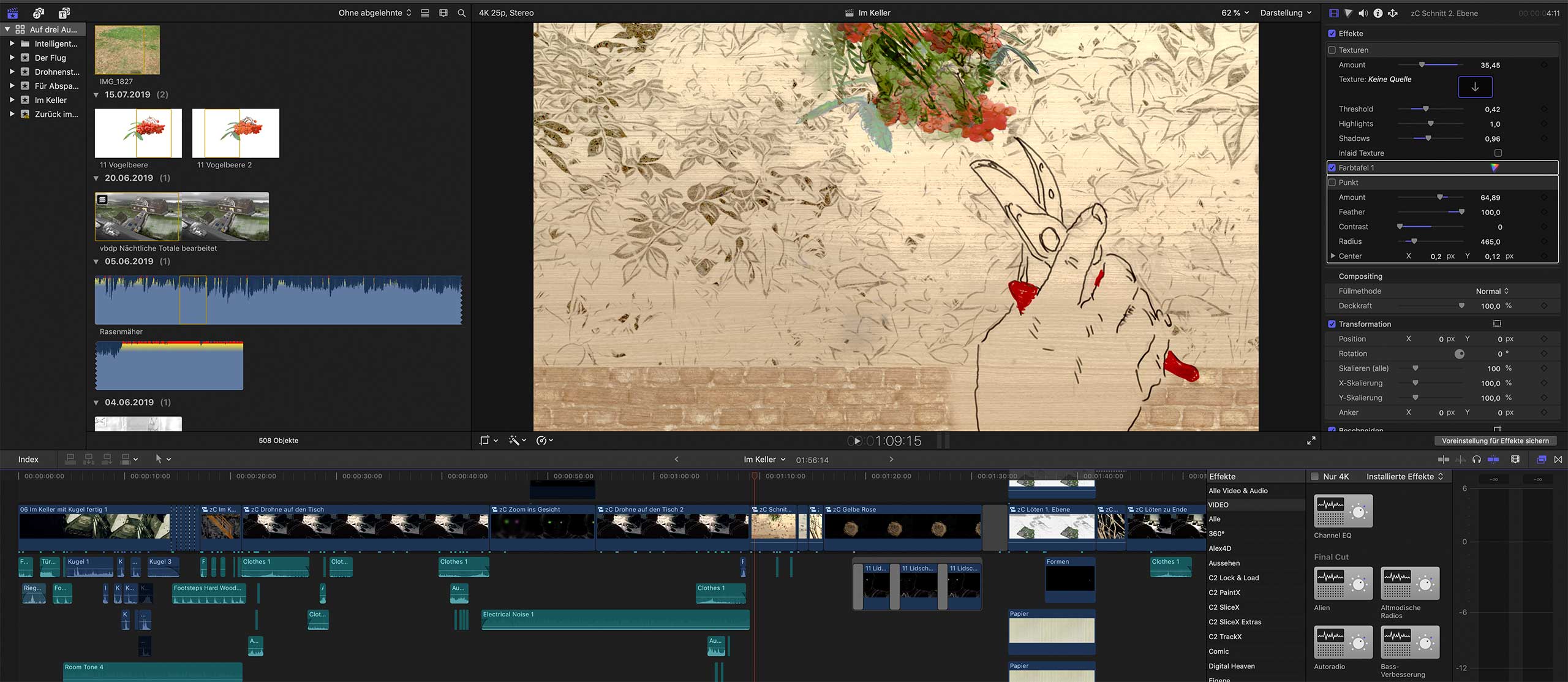Select the Comic effects category
1568x682 pixels.
point(1219,651)
